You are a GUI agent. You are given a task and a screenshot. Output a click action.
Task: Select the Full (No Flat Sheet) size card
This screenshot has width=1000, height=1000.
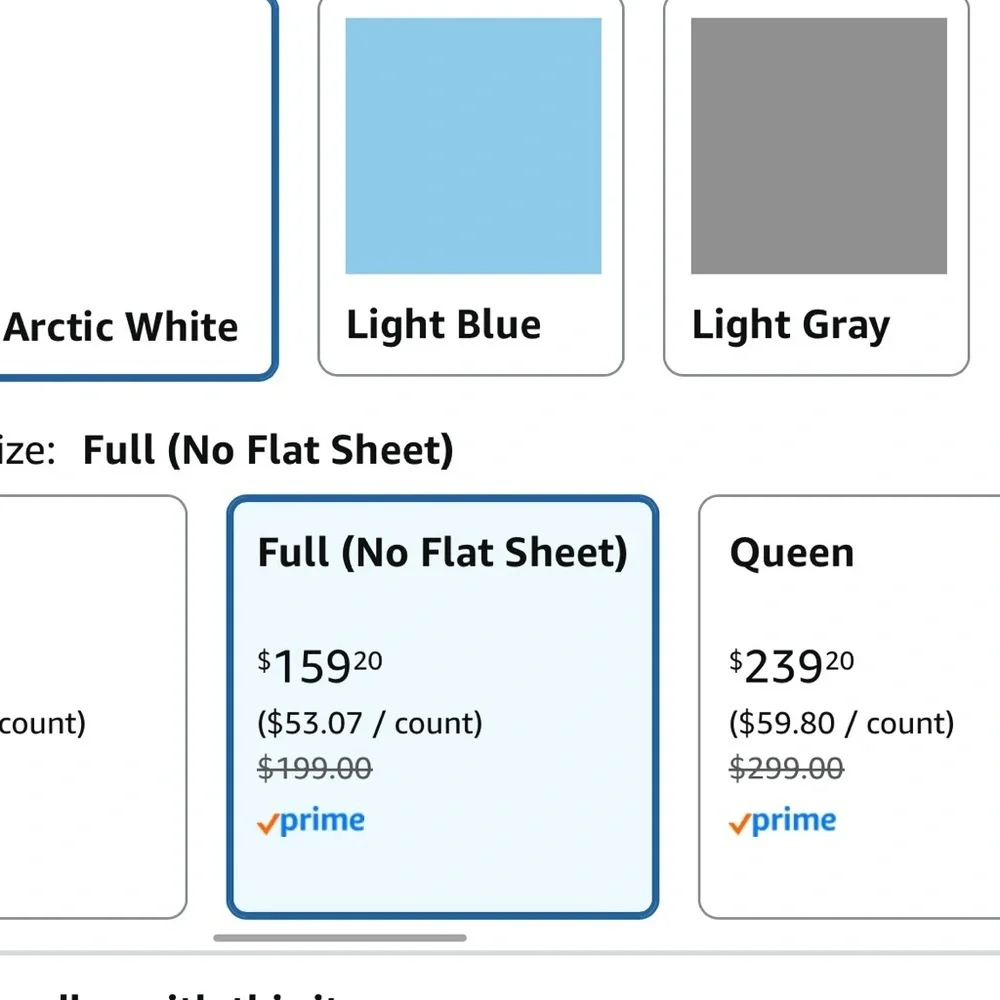pyautogui.click(x=443, y=707)
